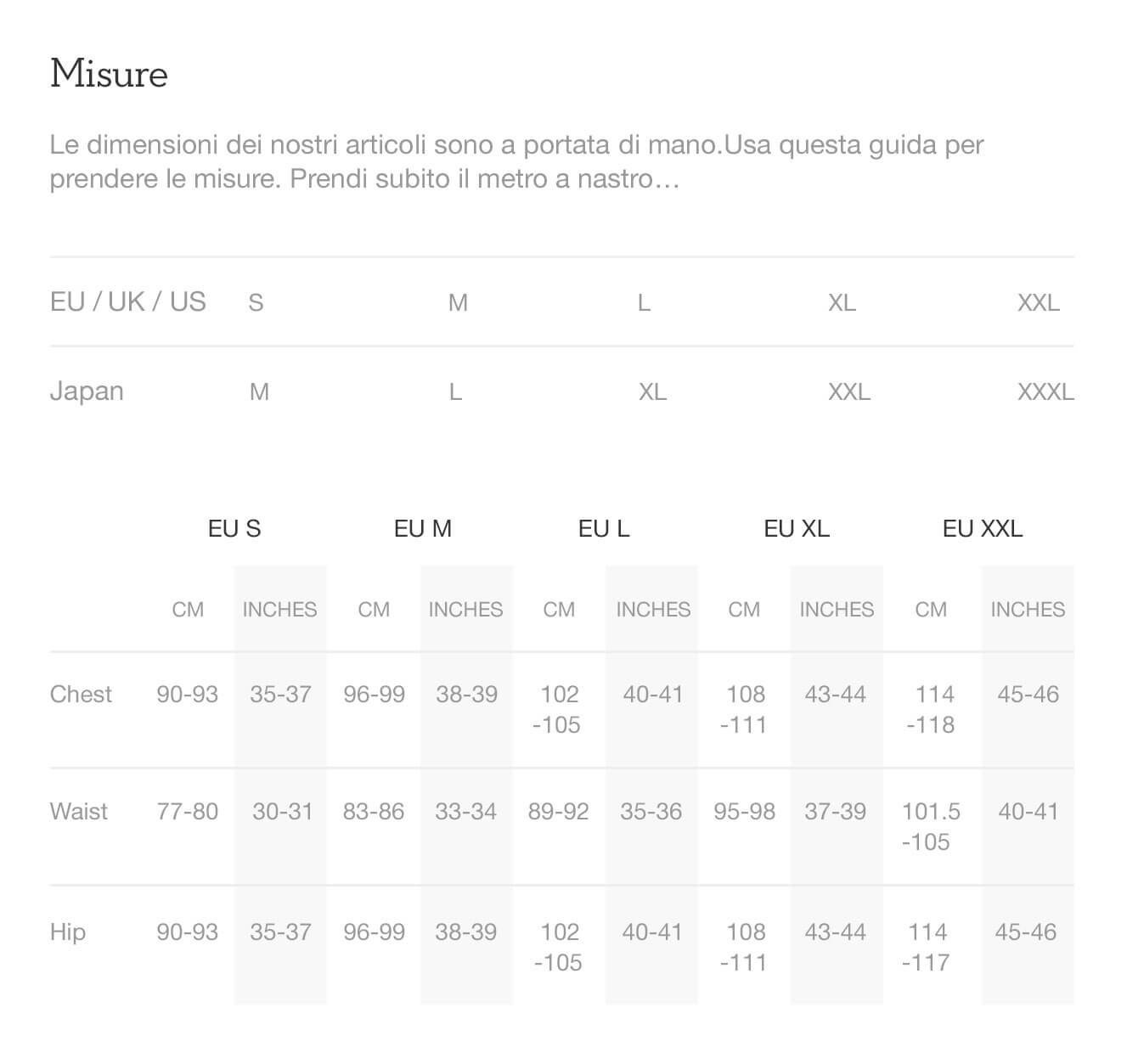The width and height of the screenshot is (1127, 1064).
Task: Select the EU XL column header
Action: (797, 529)
